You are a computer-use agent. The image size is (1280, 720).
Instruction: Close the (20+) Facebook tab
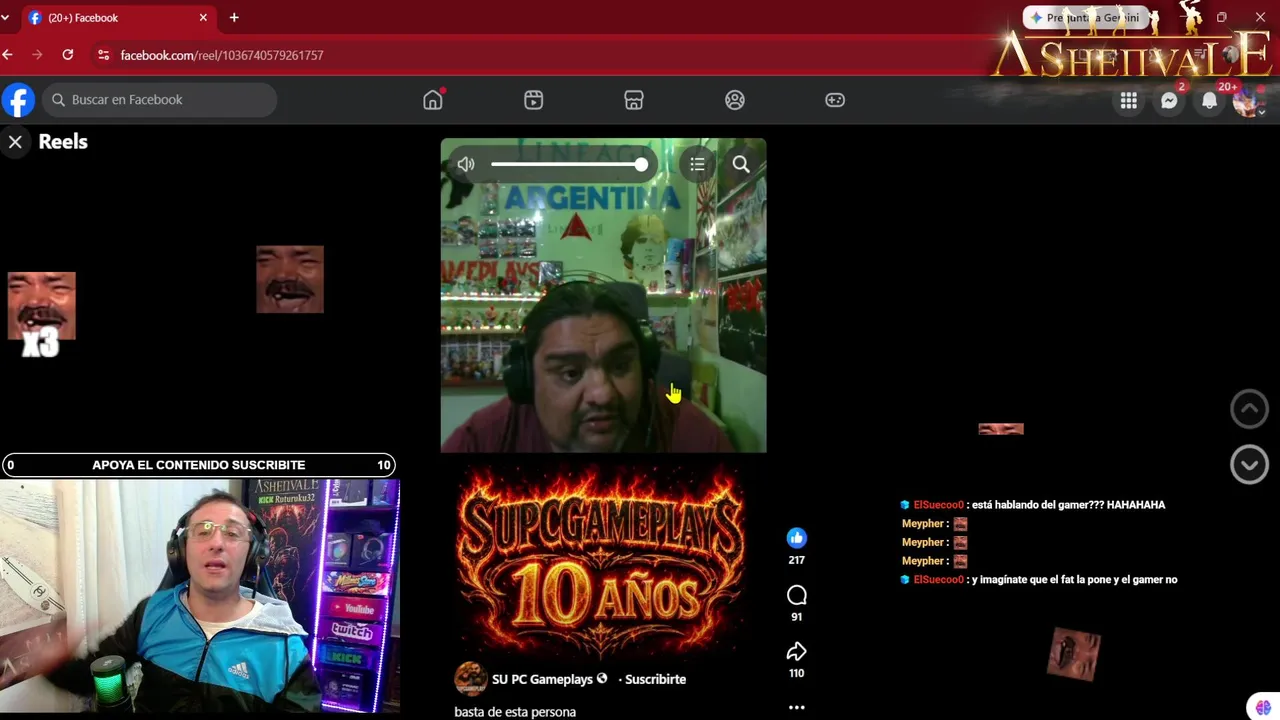(x=203, y=18)
